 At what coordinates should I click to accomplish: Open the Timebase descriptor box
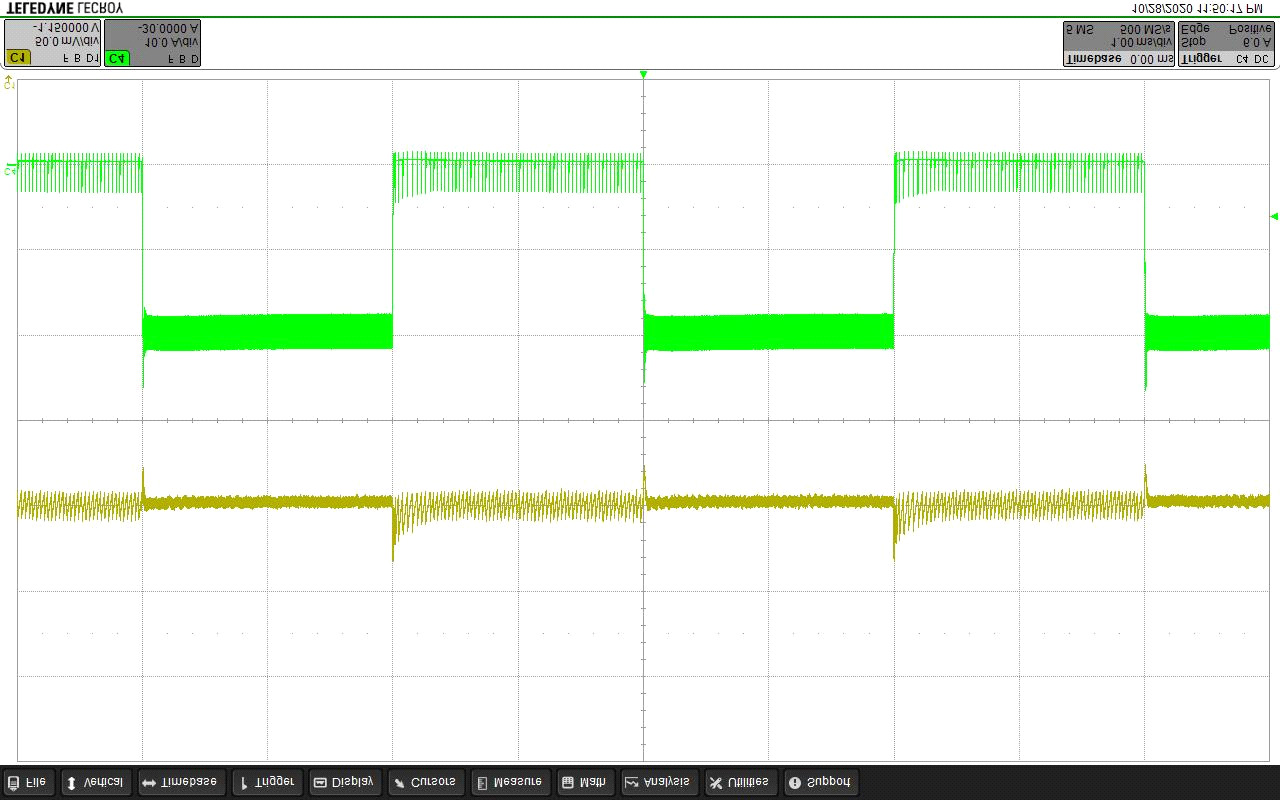(x=1117, y=44)
